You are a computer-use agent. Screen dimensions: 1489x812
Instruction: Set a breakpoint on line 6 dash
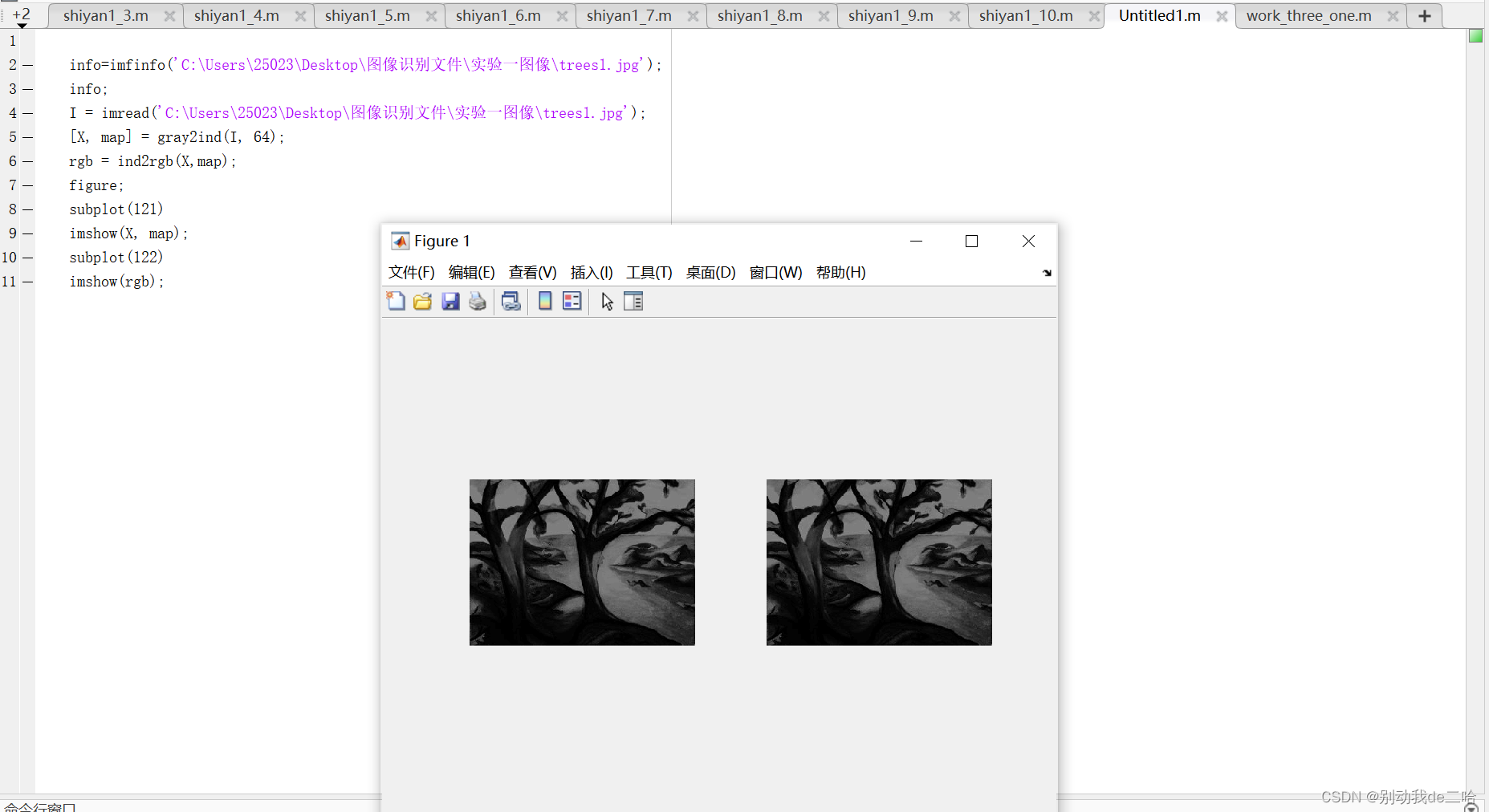[x=28, y=161]
